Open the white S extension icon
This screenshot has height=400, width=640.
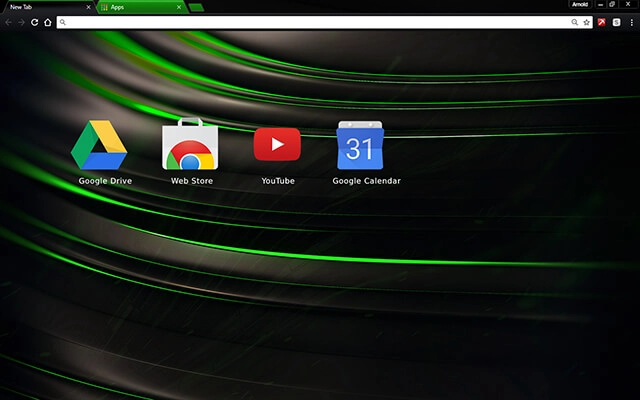click(616, 22)
